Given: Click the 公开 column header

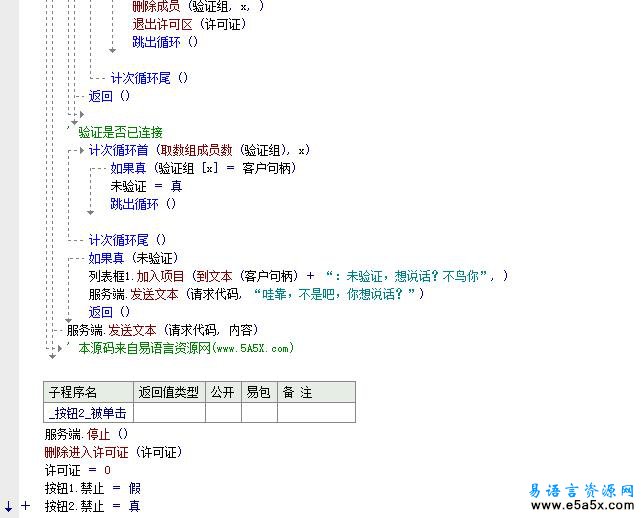Looking at the screenshot, I should pyautogui.click(x=223, y=392).
